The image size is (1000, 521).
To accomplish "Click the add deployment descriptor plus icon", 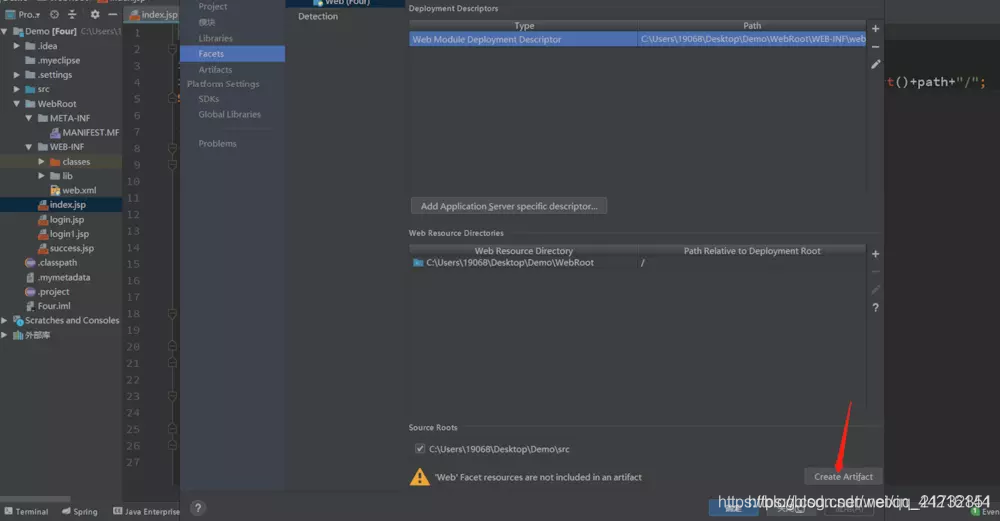I will 876,29.
